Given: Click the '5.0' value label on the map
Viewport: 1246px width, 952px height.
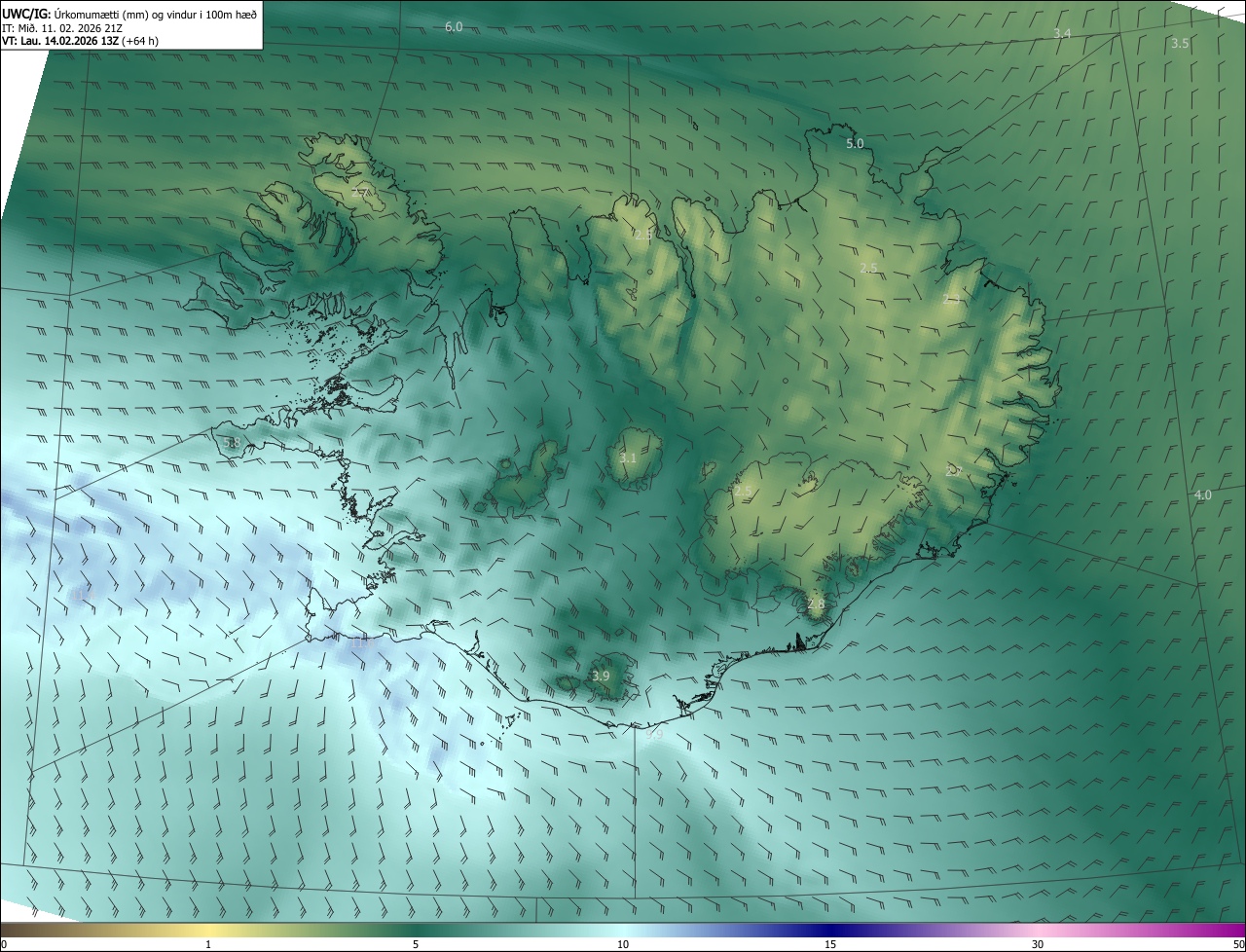Looking at the screenshot, I should point(855,144).
